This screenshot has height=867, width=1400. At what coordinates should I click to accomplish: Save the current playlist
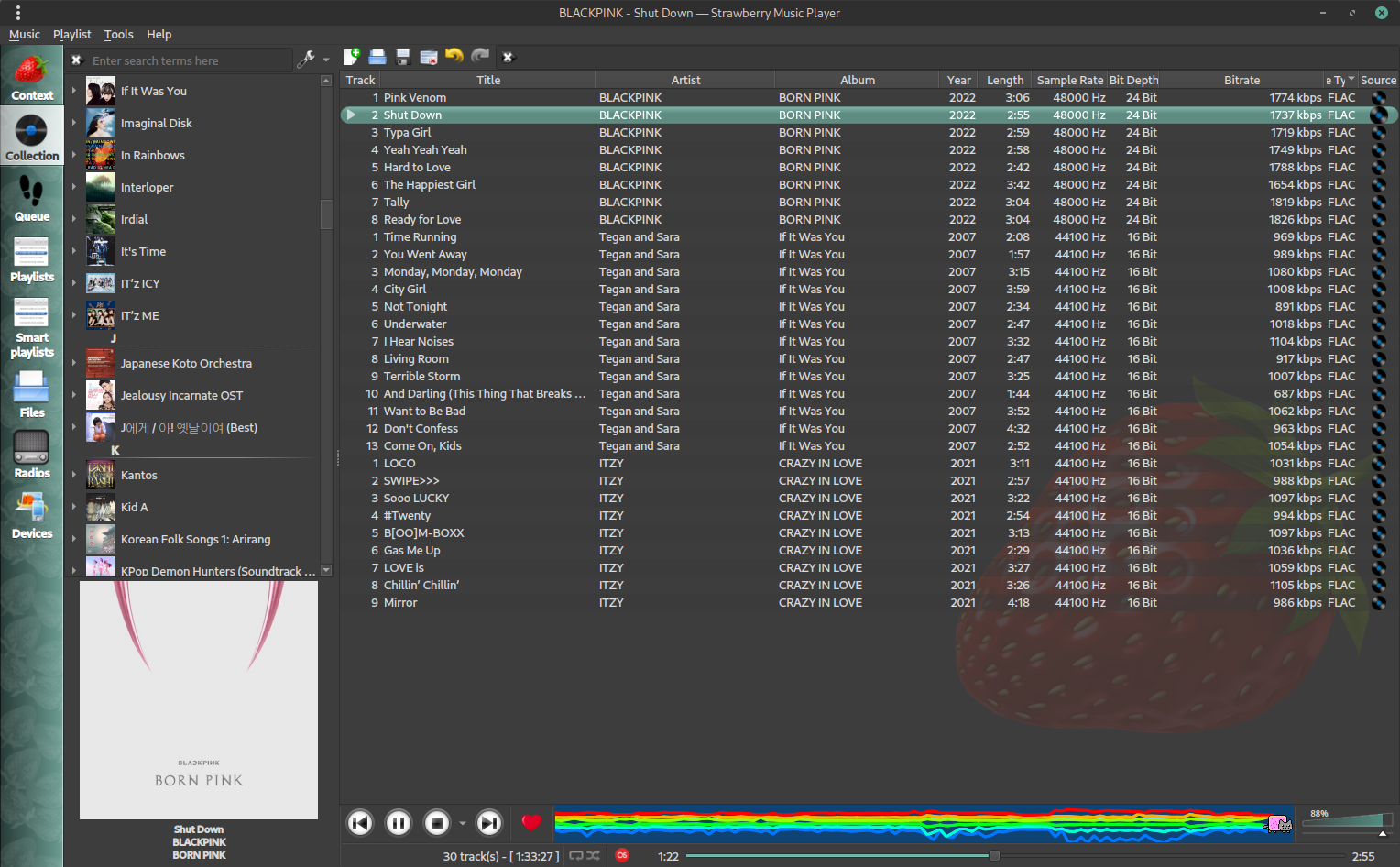pyautogui.click(x=402, y=57)
